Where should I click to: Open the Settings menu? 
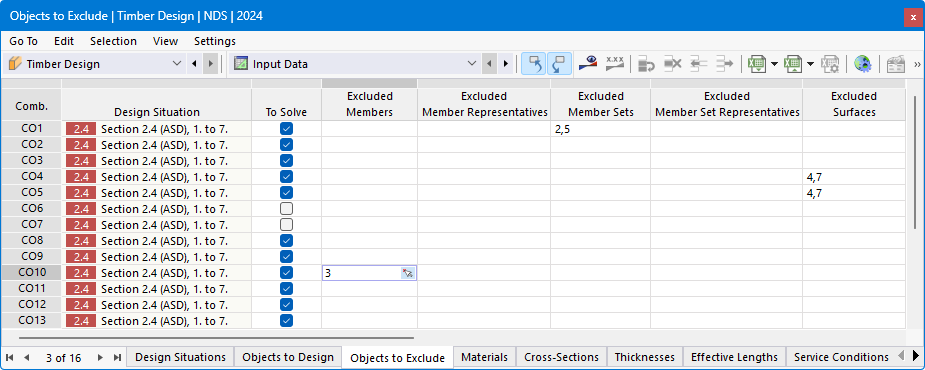point(215,41)
